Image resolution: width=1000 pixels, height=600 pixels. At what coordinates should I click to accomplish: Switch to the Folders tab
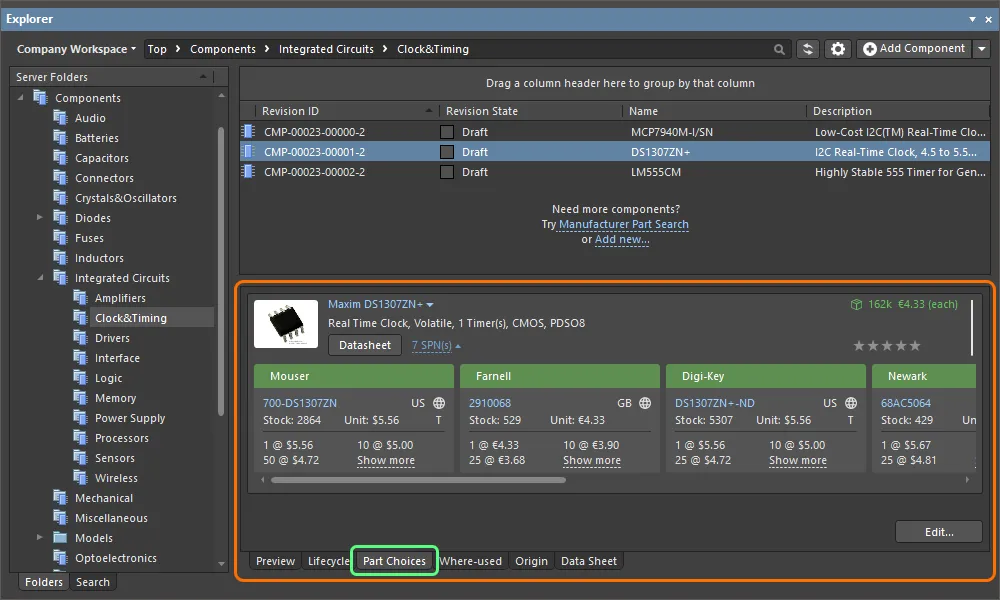(x=43, y=582)
